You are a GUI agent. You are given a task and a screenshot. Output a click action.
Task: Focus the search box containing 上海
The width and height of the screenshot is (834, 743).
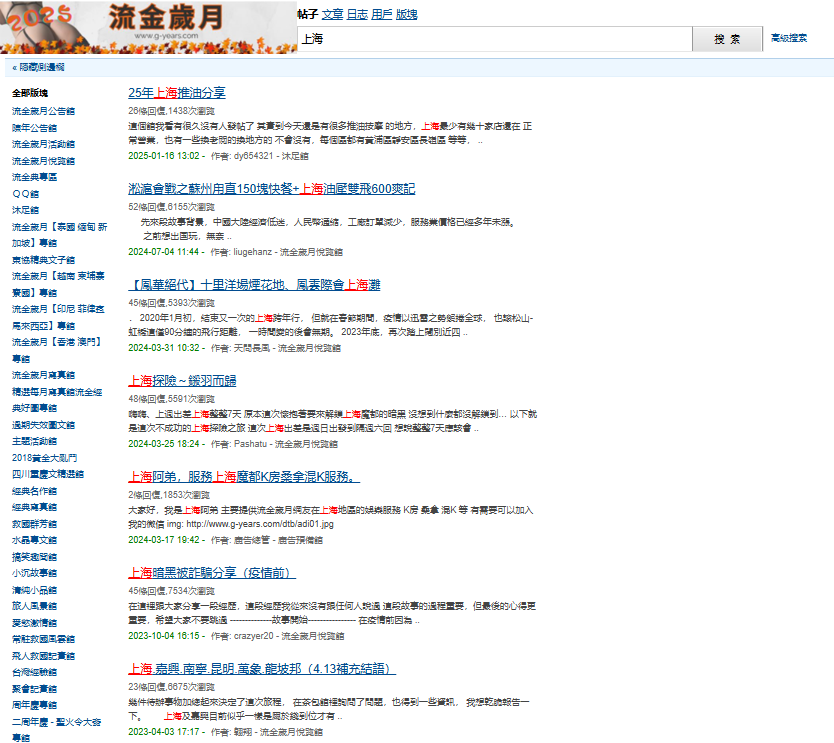495,39
